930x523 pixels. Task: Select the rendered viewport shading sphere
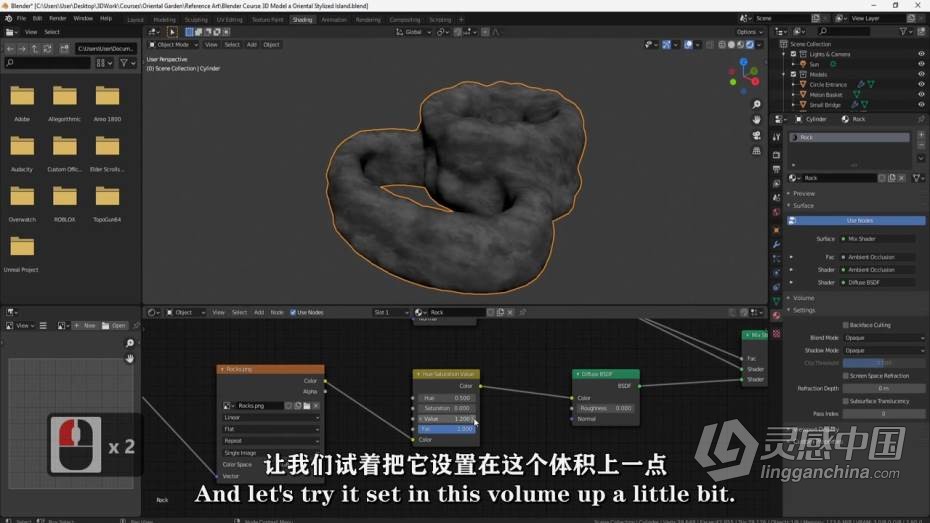tap(750, 44)
